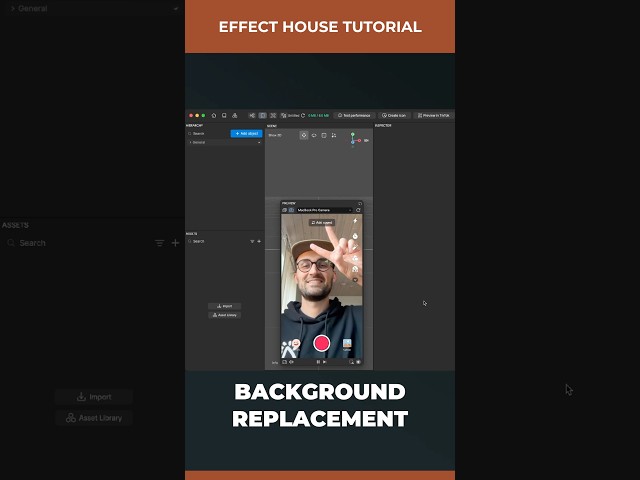Click Import in the background window
The image size is (640, 480).
[x=94, y=397]
